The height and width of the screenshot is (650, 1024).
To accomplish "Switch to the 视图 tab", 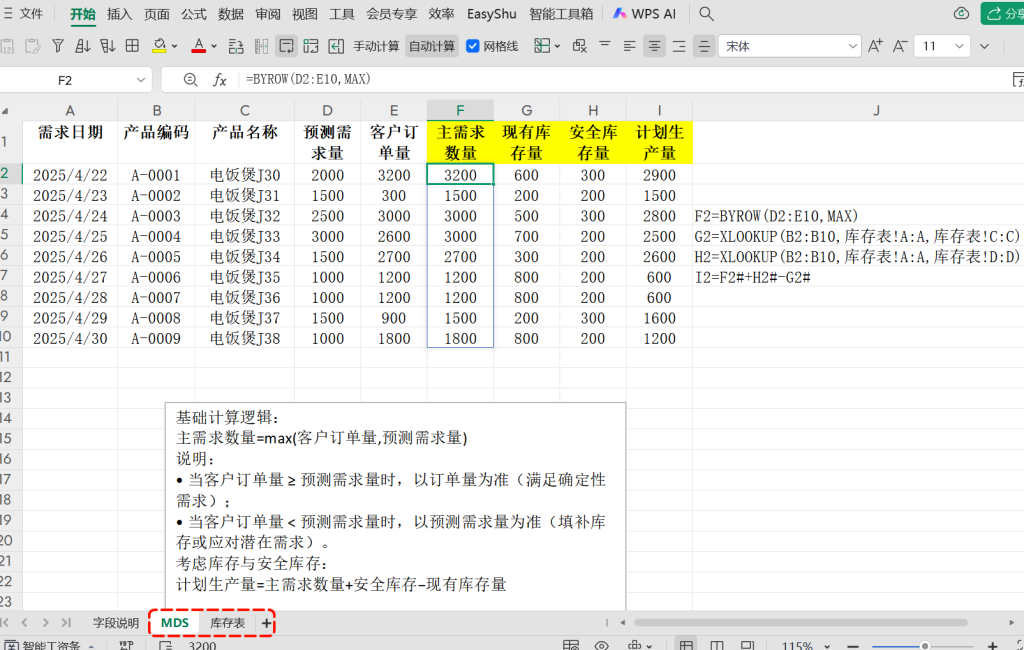I will pyautogui.click(x=304, y=14).
